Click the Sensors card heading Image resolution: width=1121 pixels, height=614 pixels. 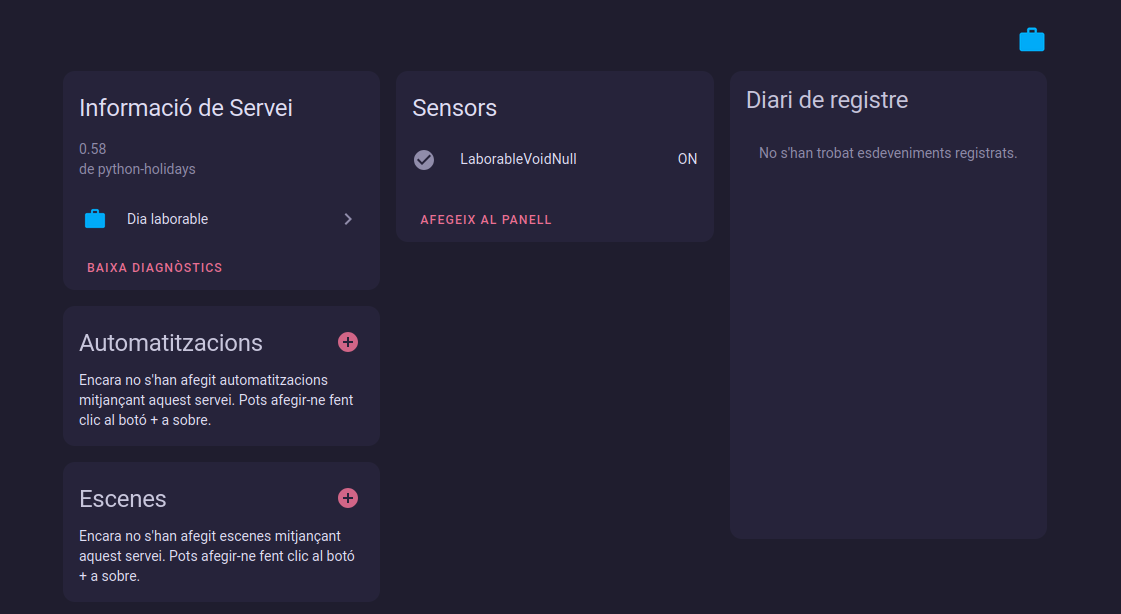point(455,108)
